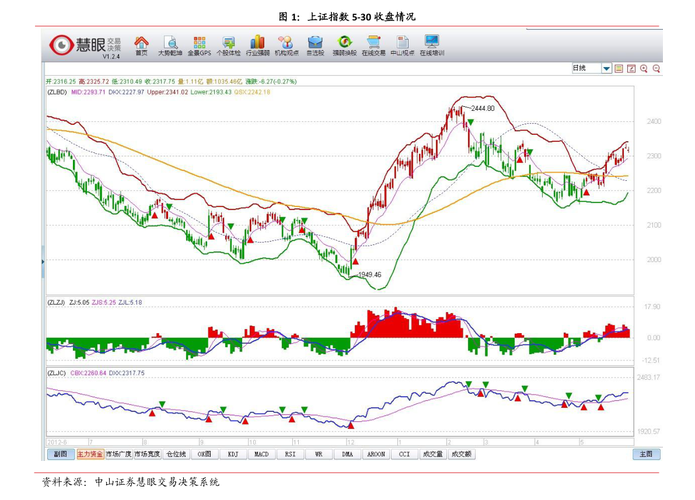Screen dimensions: 695x500
Task: Select the KDJ indicator tab
Action: 232,453
